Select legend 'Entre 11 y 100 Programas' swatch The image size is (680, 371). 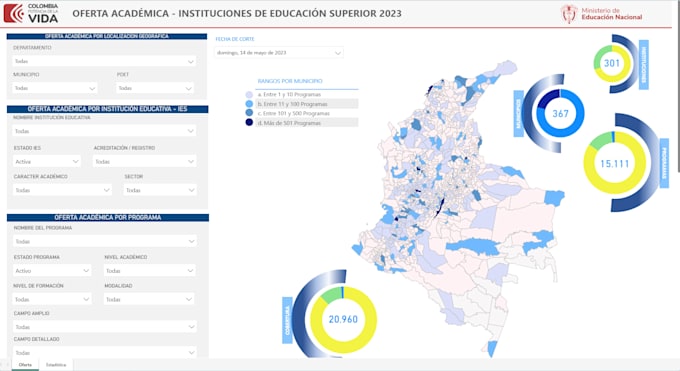[249, 104]
